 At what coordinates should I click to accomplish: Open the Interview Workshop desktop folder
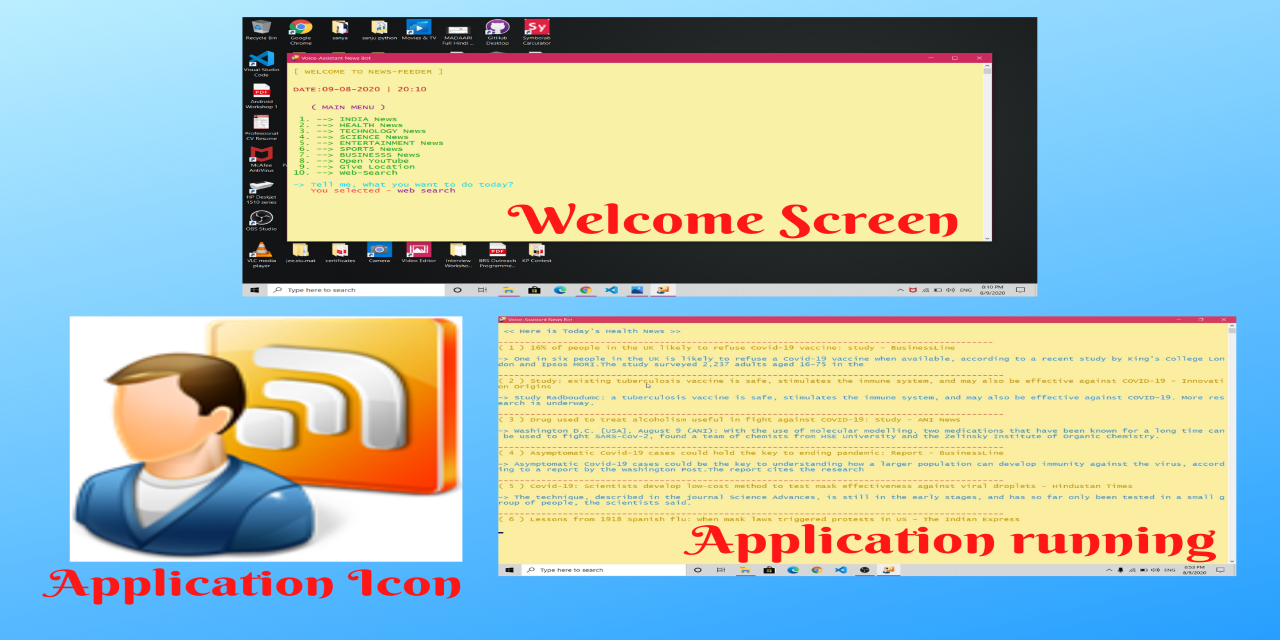pyautogui.click(x=458, y=255)
